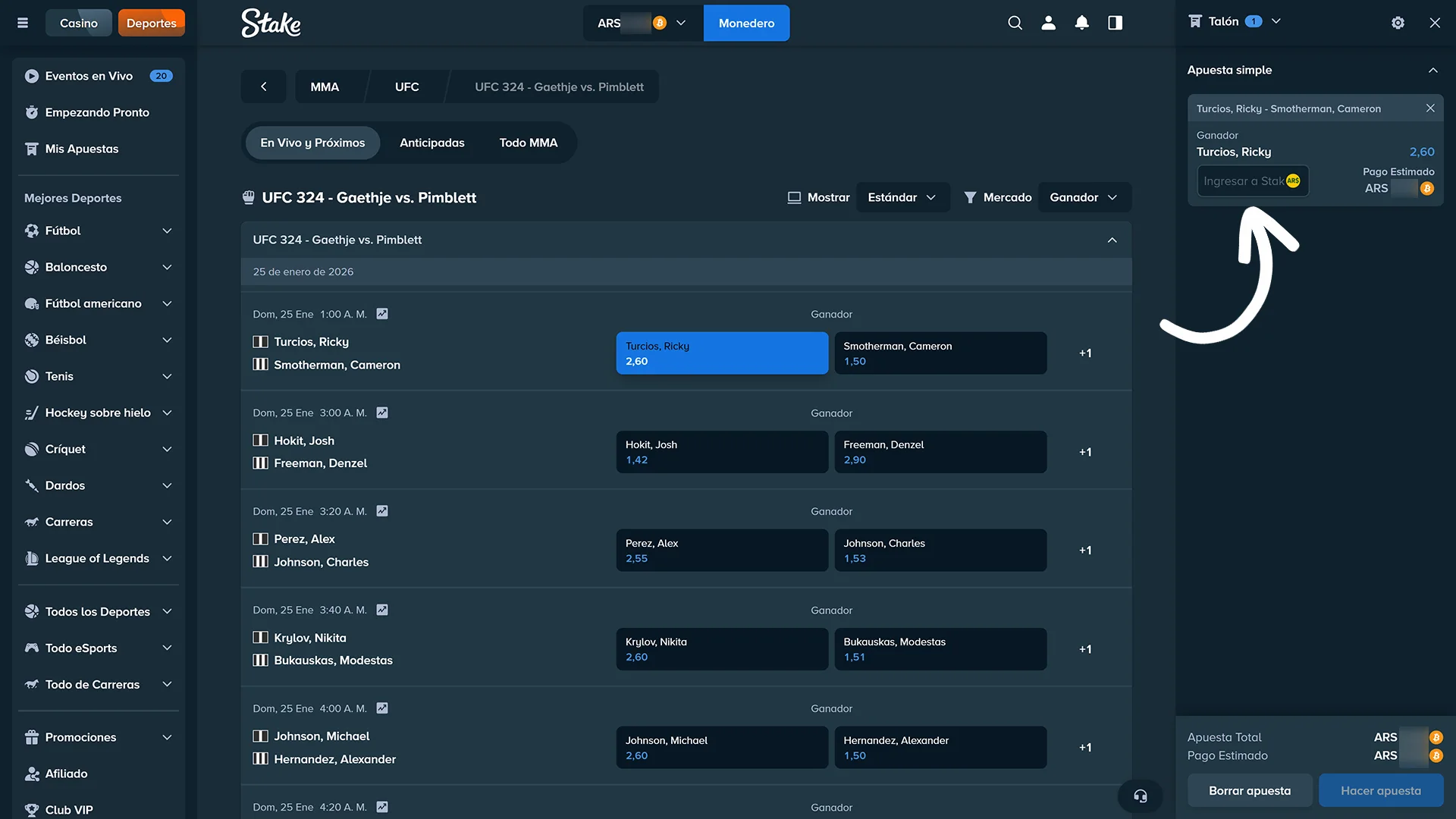Image resolution: width=1456 pixels, height=819 pixels.
Task: Collapse the UFC 324 event section
Action: (x=1112, y=240)
